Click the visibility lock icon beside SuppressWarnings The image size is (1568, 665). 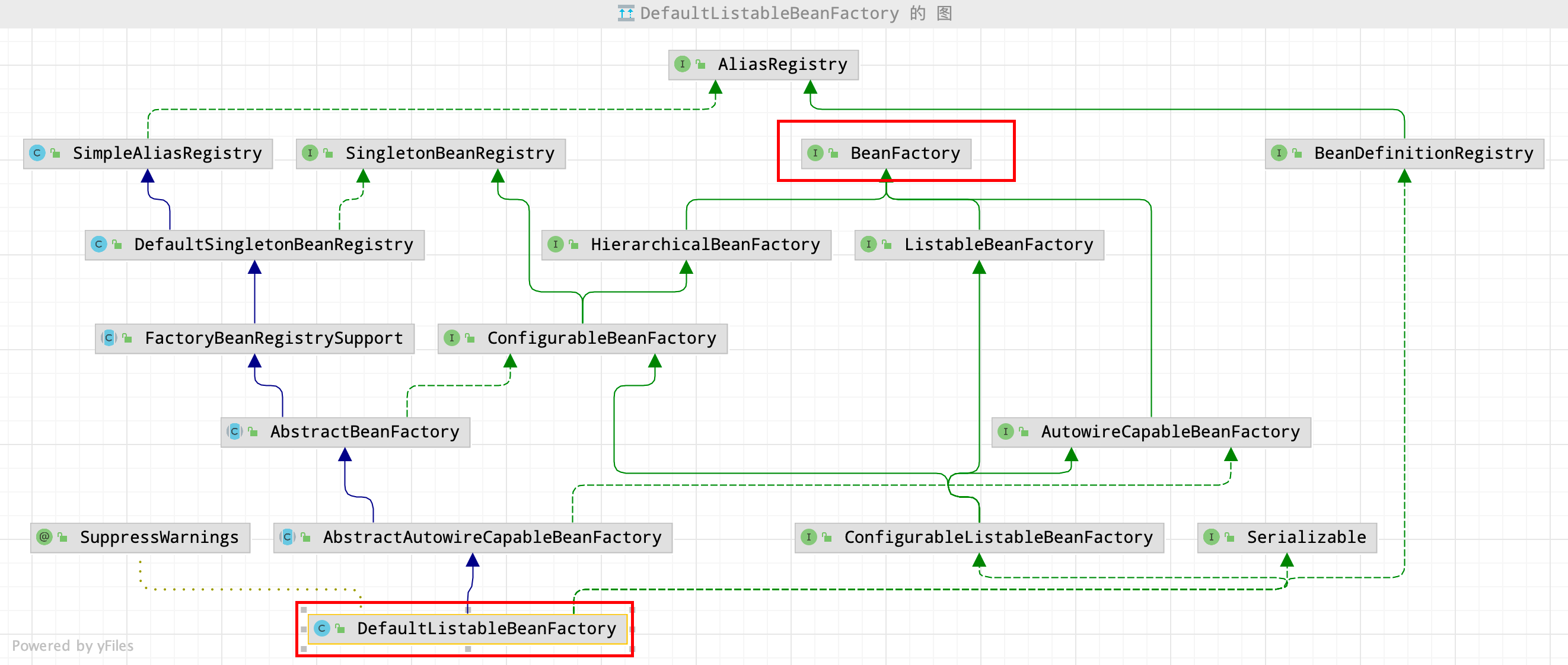tap(63, 537)
